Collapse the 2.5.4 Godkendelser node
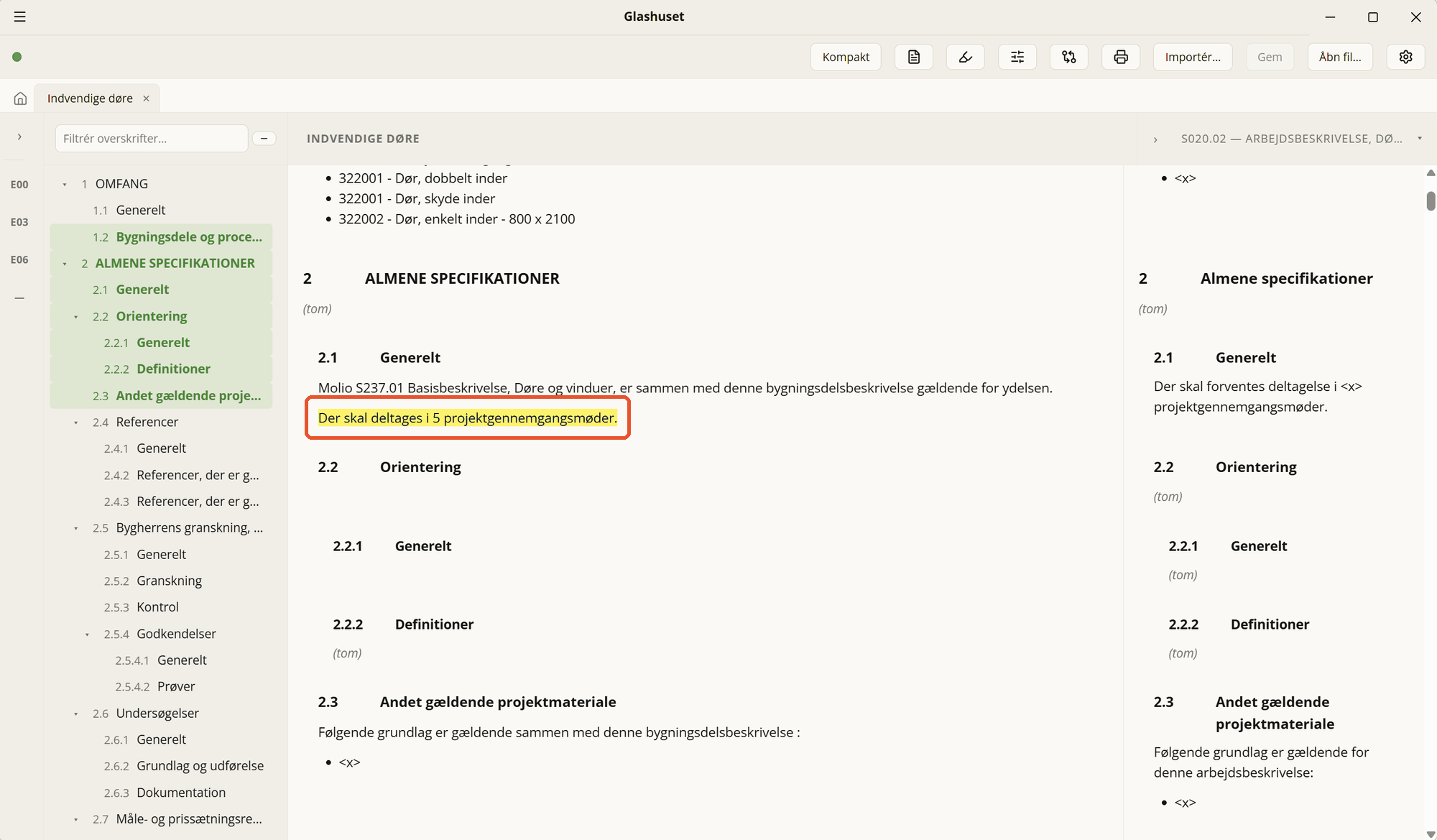 pos(88,634)
